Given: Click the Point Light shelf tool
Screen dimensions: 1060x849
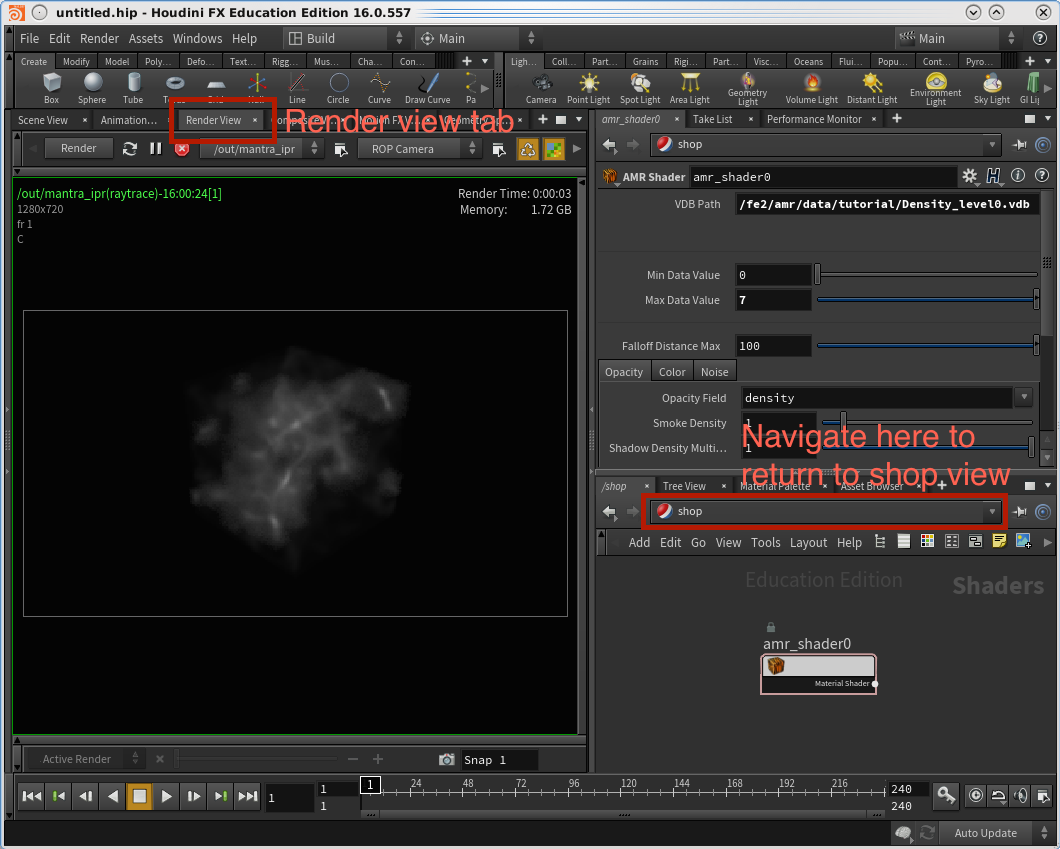Looking at the screenshot, I should 588,87.
